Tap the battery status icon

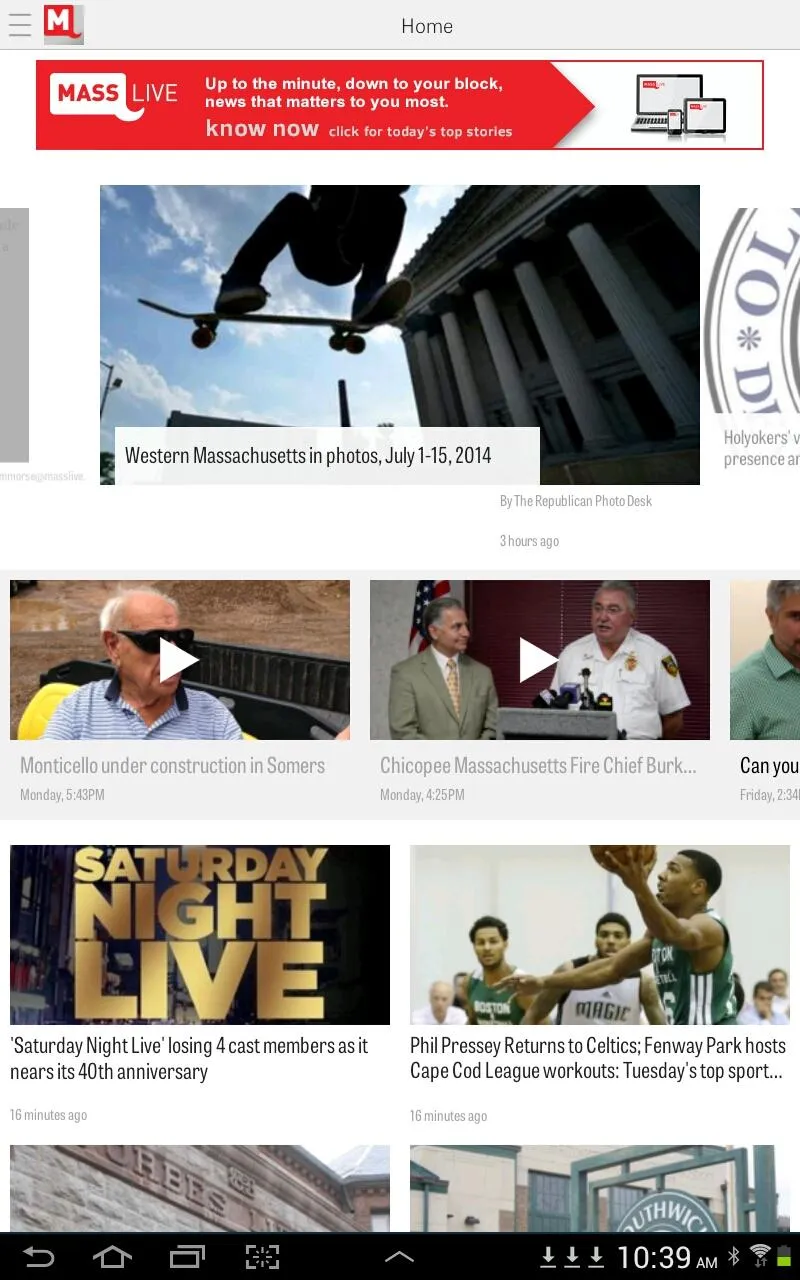click(784, 1256)
